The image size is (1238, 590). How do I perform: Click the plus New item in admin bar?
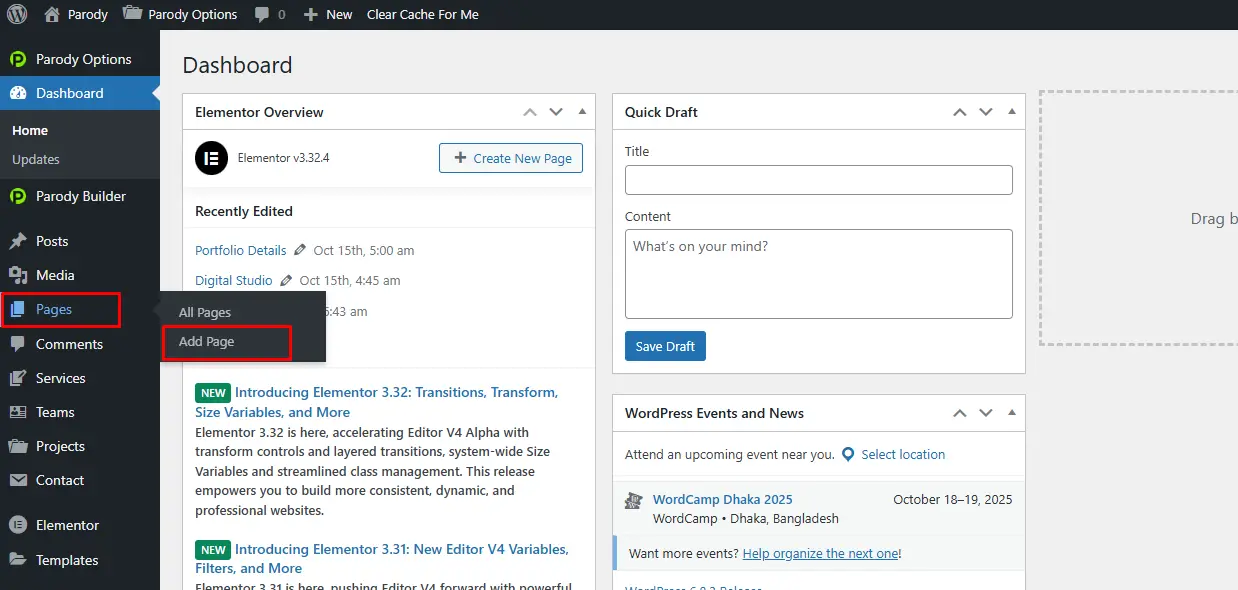[x=328, y=14]
